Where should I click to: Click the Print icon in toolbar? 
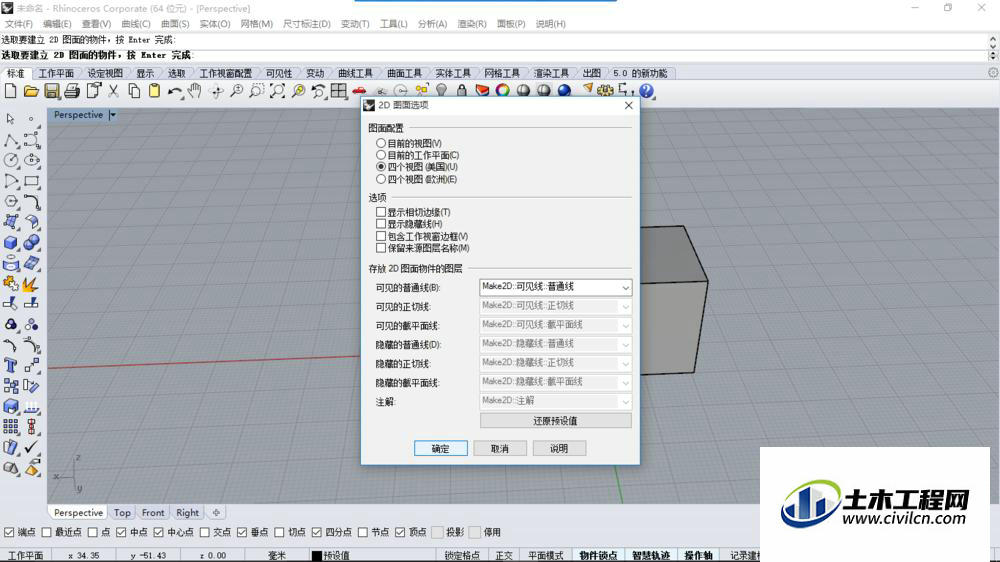[72, 91]
